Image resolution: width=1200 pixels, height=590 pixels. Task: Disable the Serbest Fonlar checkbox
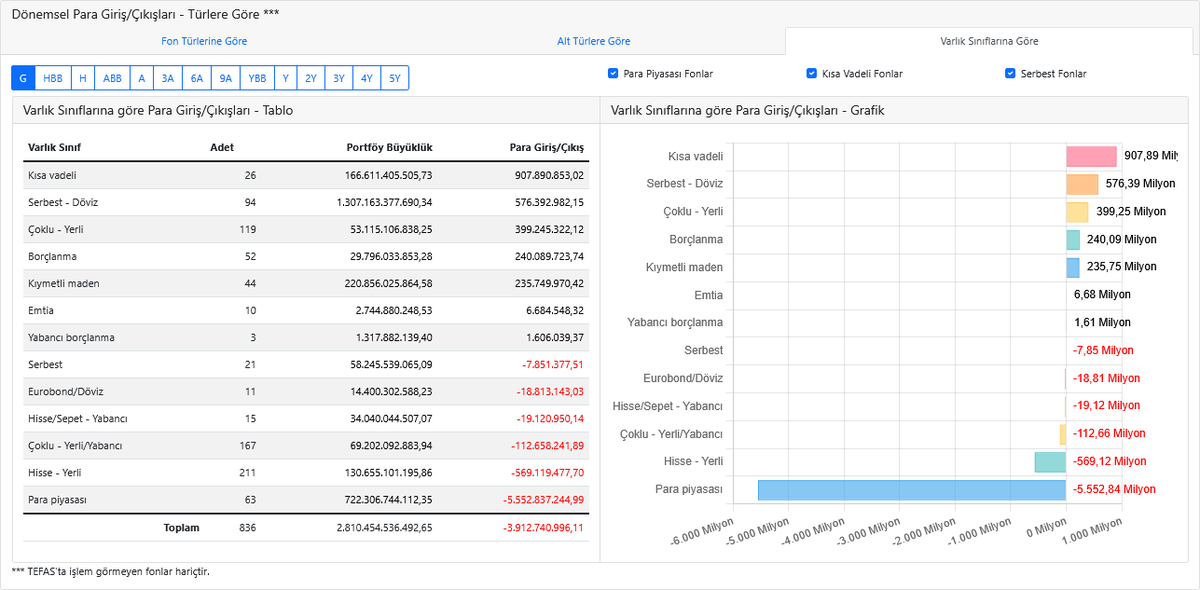1010,73
